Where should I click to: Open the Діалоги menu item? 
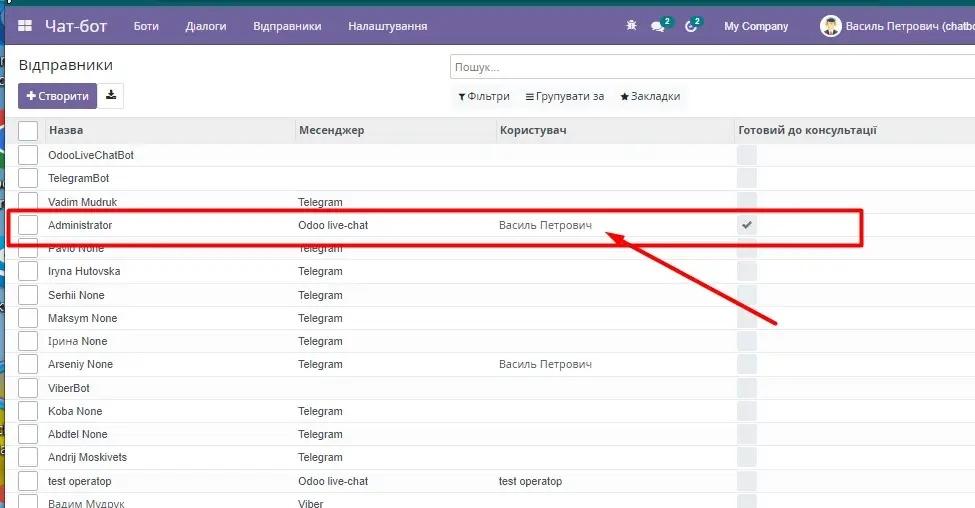[205, 26]
